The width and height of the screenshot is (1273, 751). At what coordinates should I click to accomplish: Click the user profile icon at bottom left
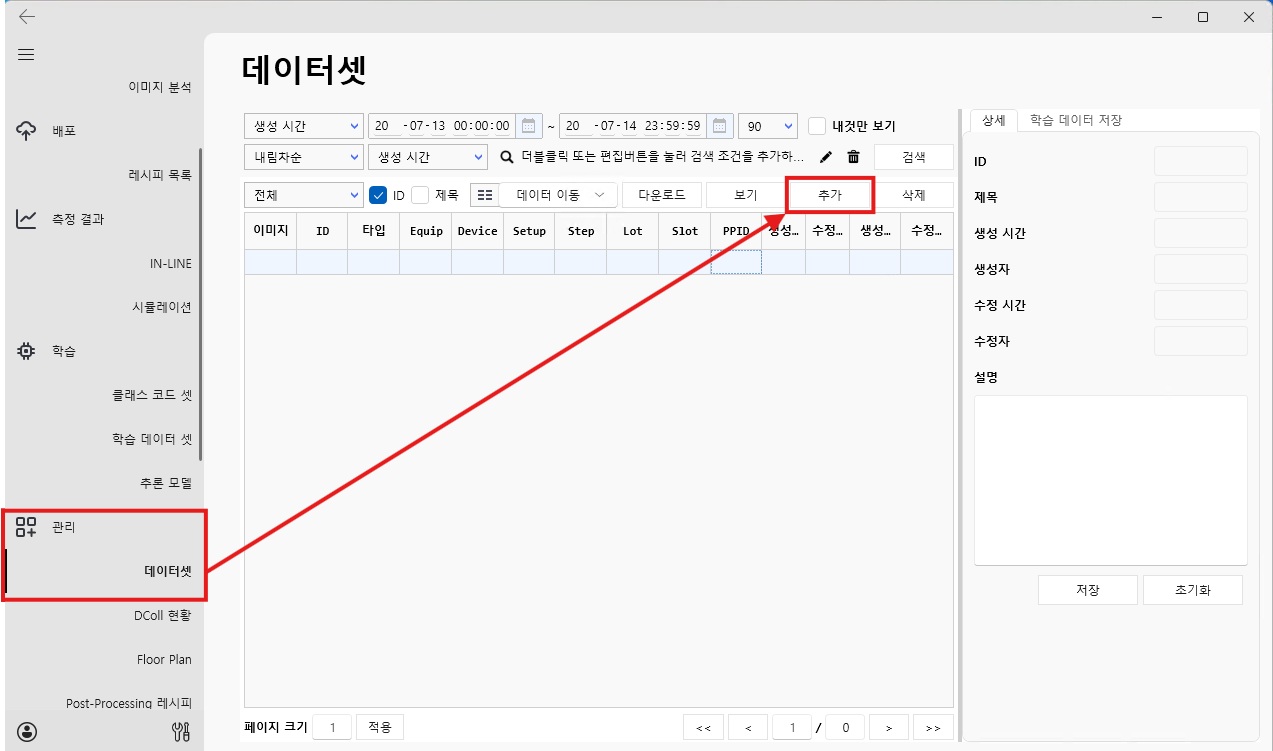(25, 731)
